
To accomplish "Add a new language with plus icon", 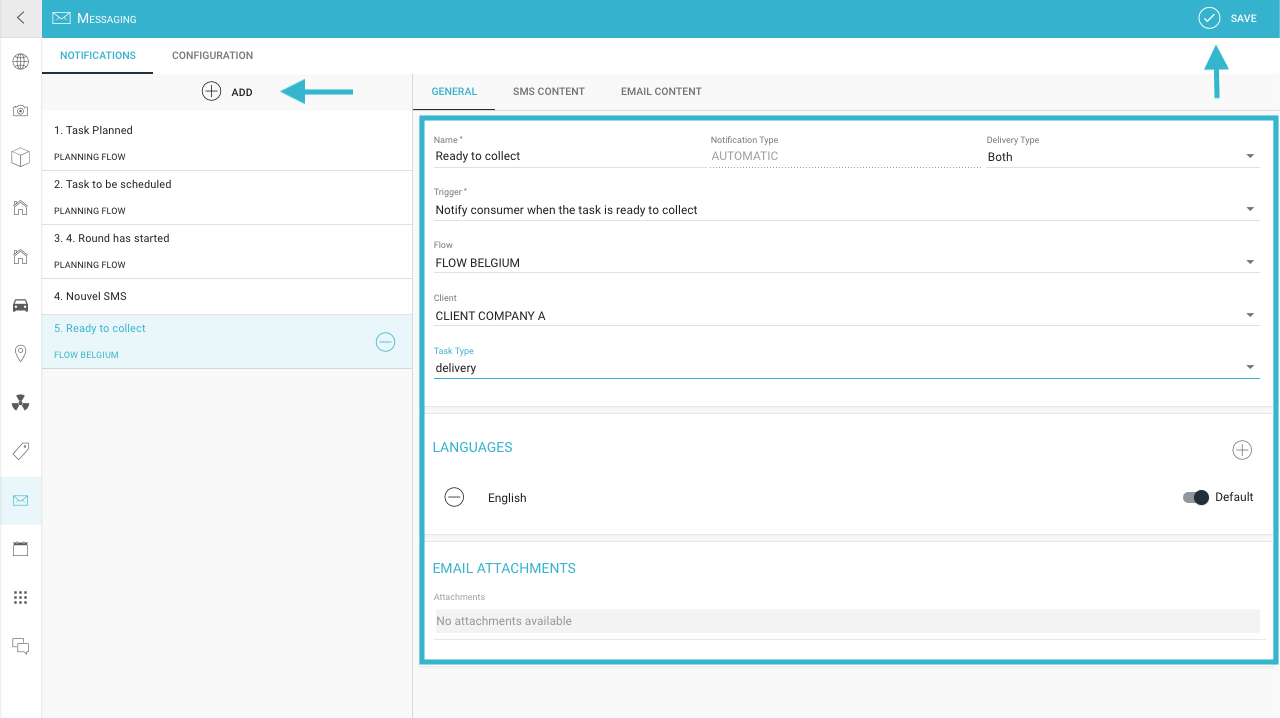I will [x=1242, y=450].
